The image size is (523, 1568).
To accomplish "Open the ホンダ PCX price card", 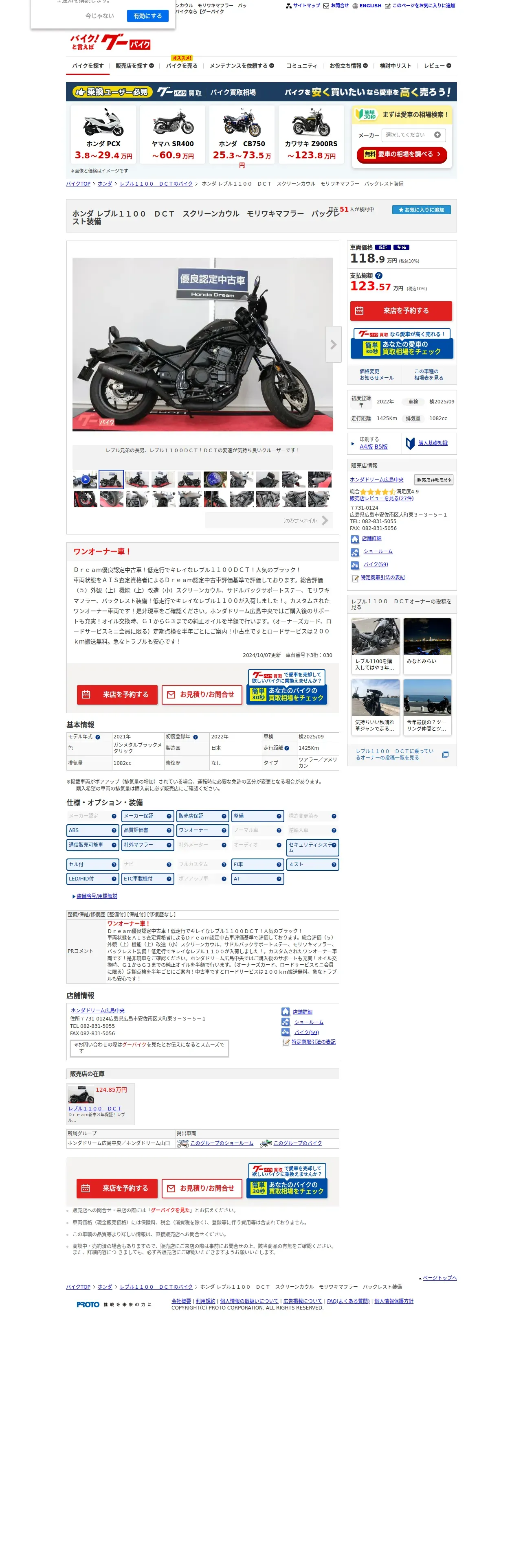I will [103, 135].
